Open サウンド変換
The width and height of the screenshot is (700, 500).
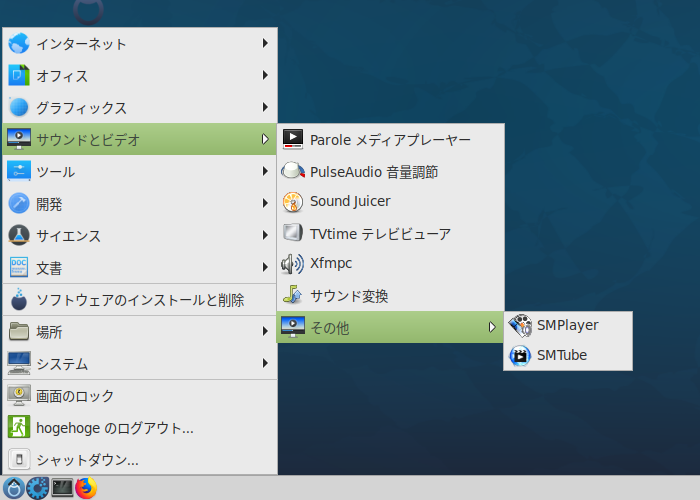click(x=391, y=295)
